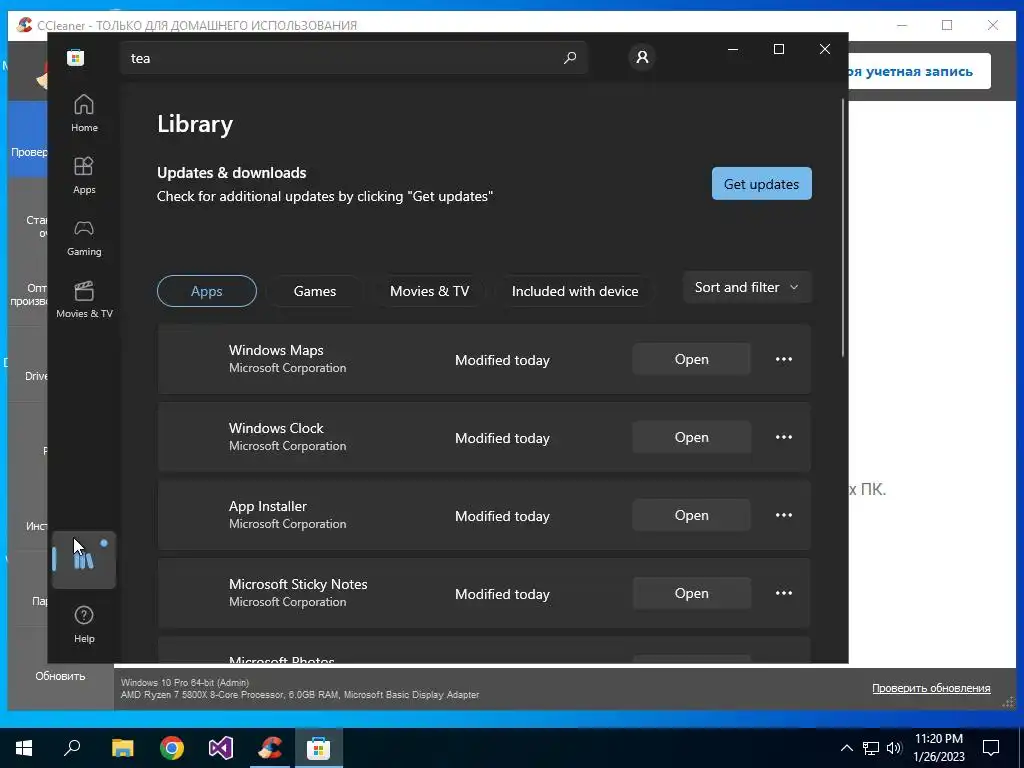This screenshot has width=1024, height=768.
Task: Switch to CCleaner in taskbar
Action: 270,748
